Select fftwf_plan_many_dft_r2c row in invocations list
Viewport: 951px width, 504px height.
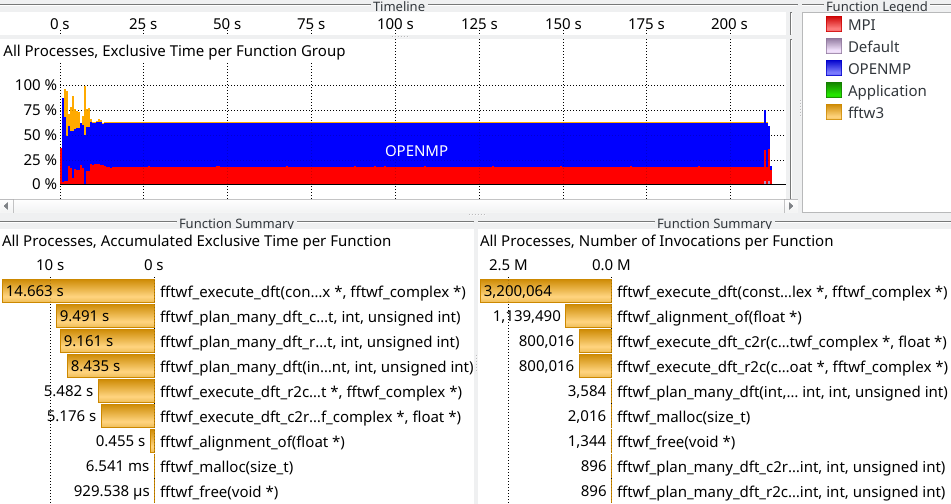[781, 491]
